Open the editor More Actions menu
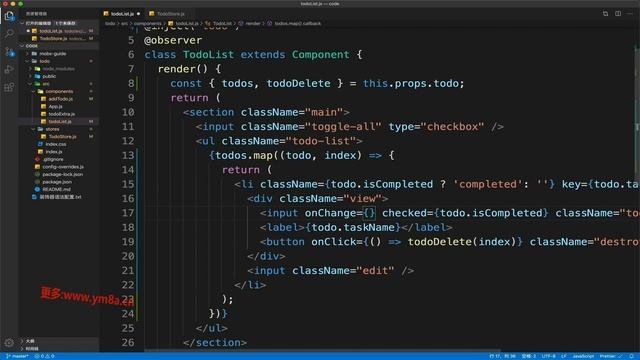The width and height of the screenshot is (640, 360). tap(631, 13)
